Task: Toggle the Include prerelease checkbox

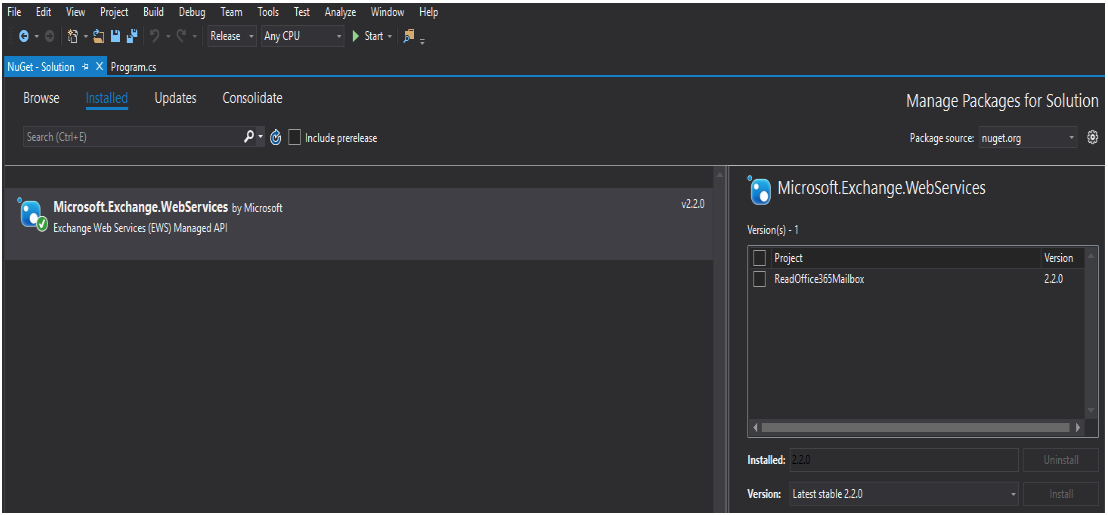Action: point(295,137)
